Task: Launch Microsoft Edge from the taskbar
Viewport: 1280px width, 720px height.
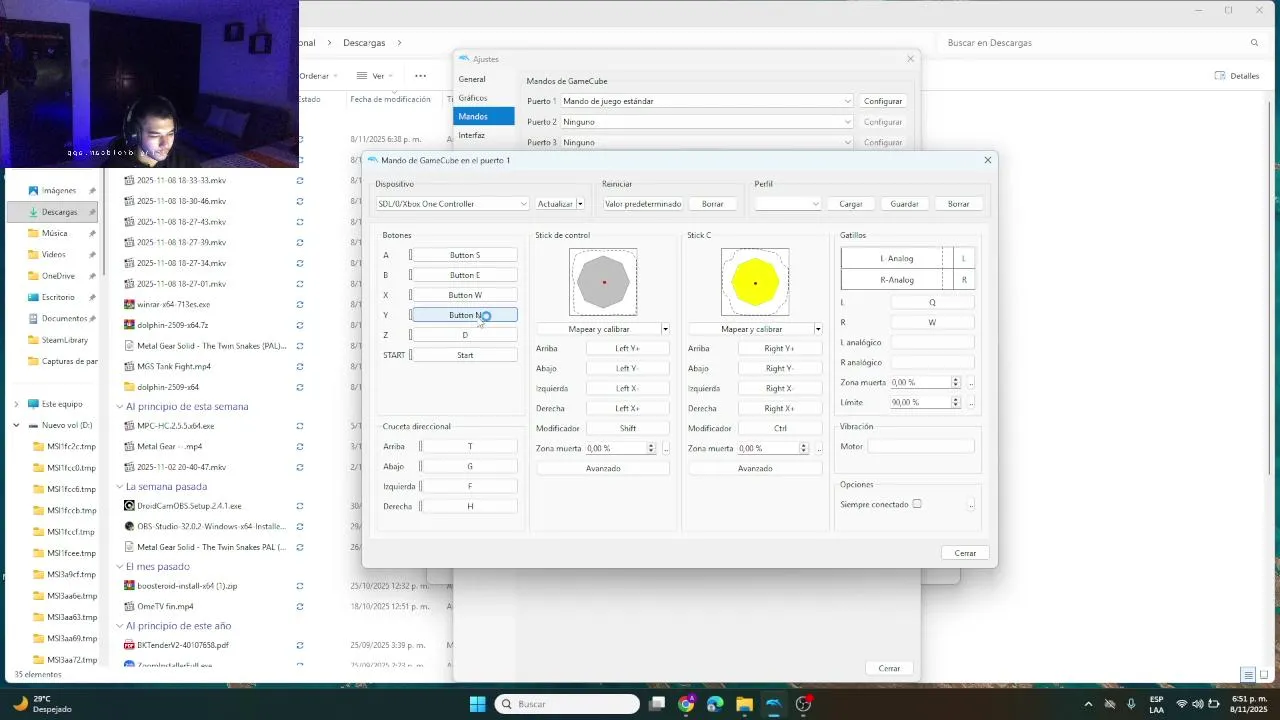Action: pyautogui.click(x=715, y=704)
